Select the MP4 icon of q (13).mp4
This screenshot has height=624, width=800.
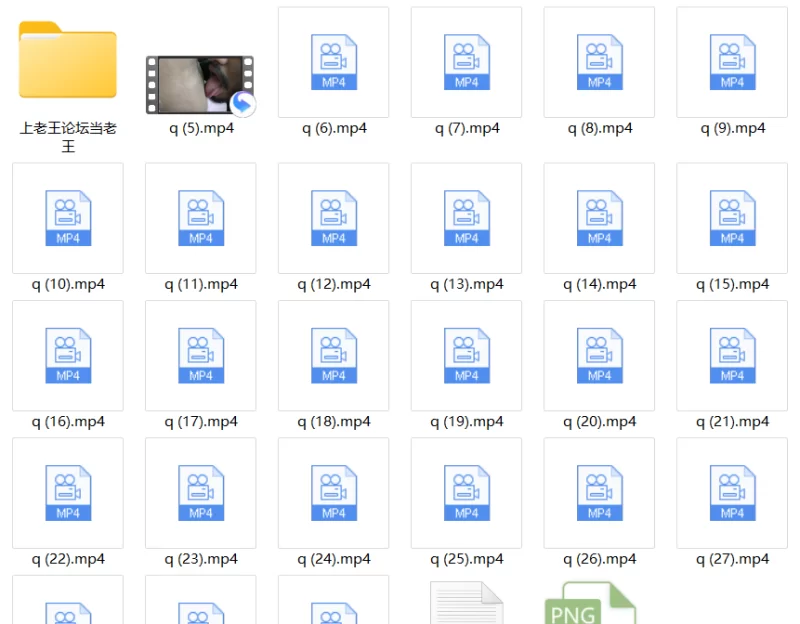466,218
